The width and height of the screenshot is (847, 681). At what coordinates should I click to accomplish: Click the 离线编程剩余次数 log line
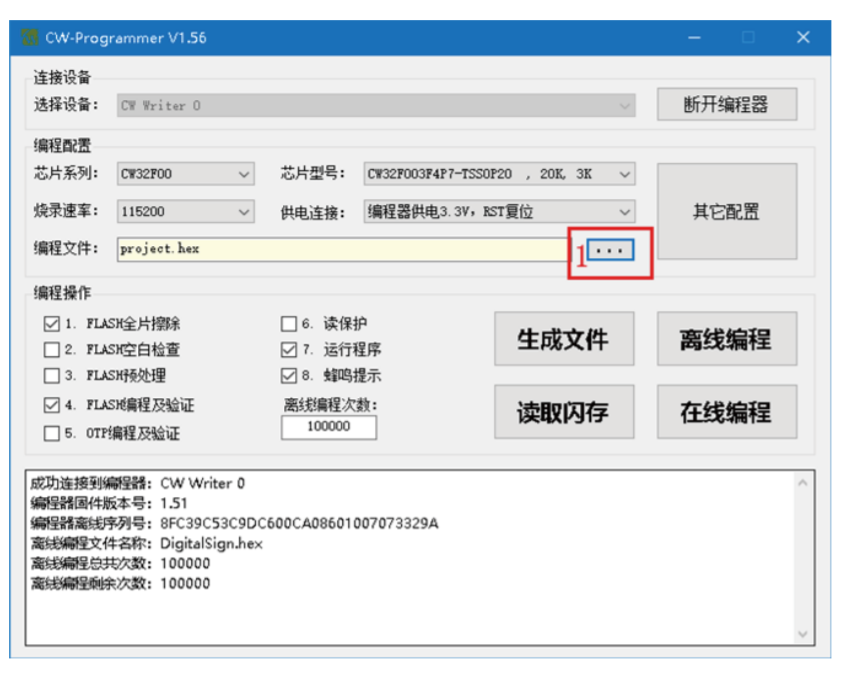(x=120, y=583)
